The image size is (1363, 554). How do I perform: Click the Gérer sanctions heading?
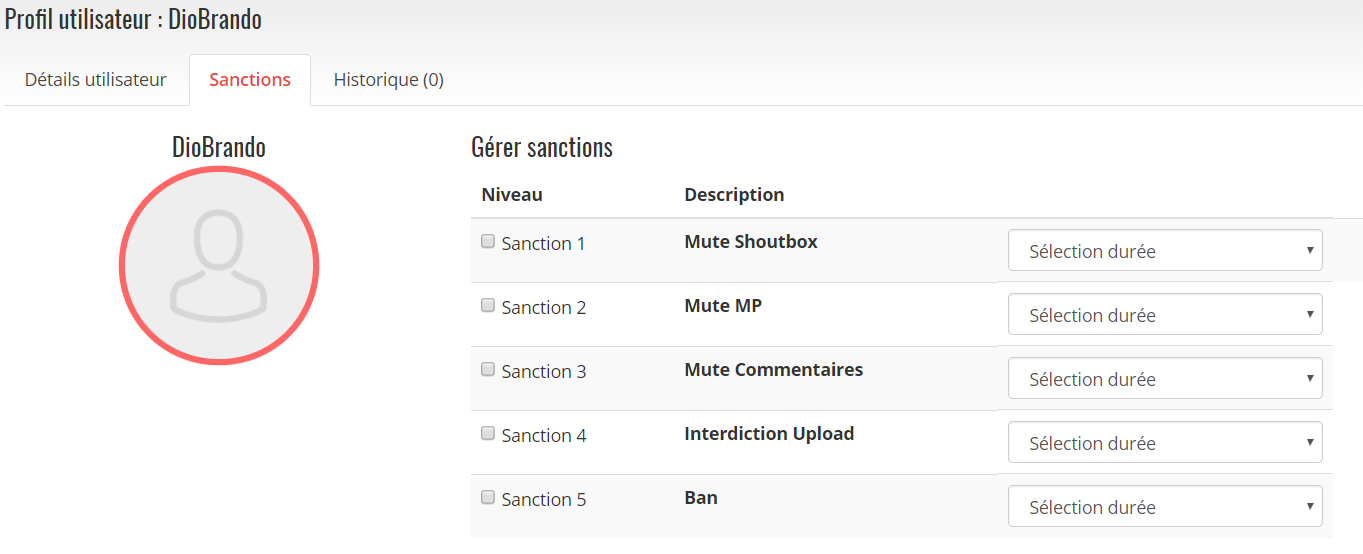point(542,148)
